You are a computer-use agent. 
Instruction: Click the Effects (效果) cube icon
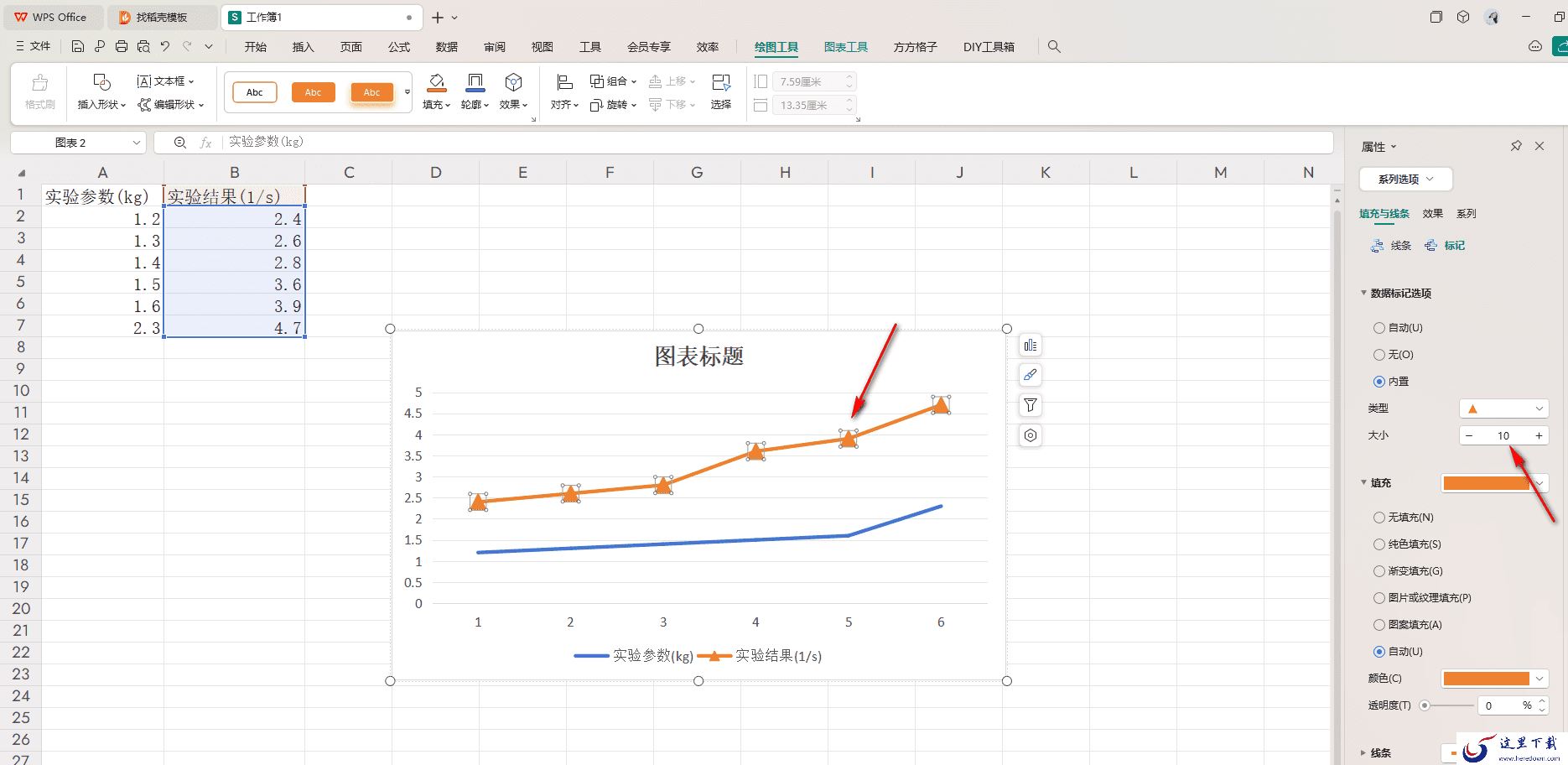tap(513, 82)
